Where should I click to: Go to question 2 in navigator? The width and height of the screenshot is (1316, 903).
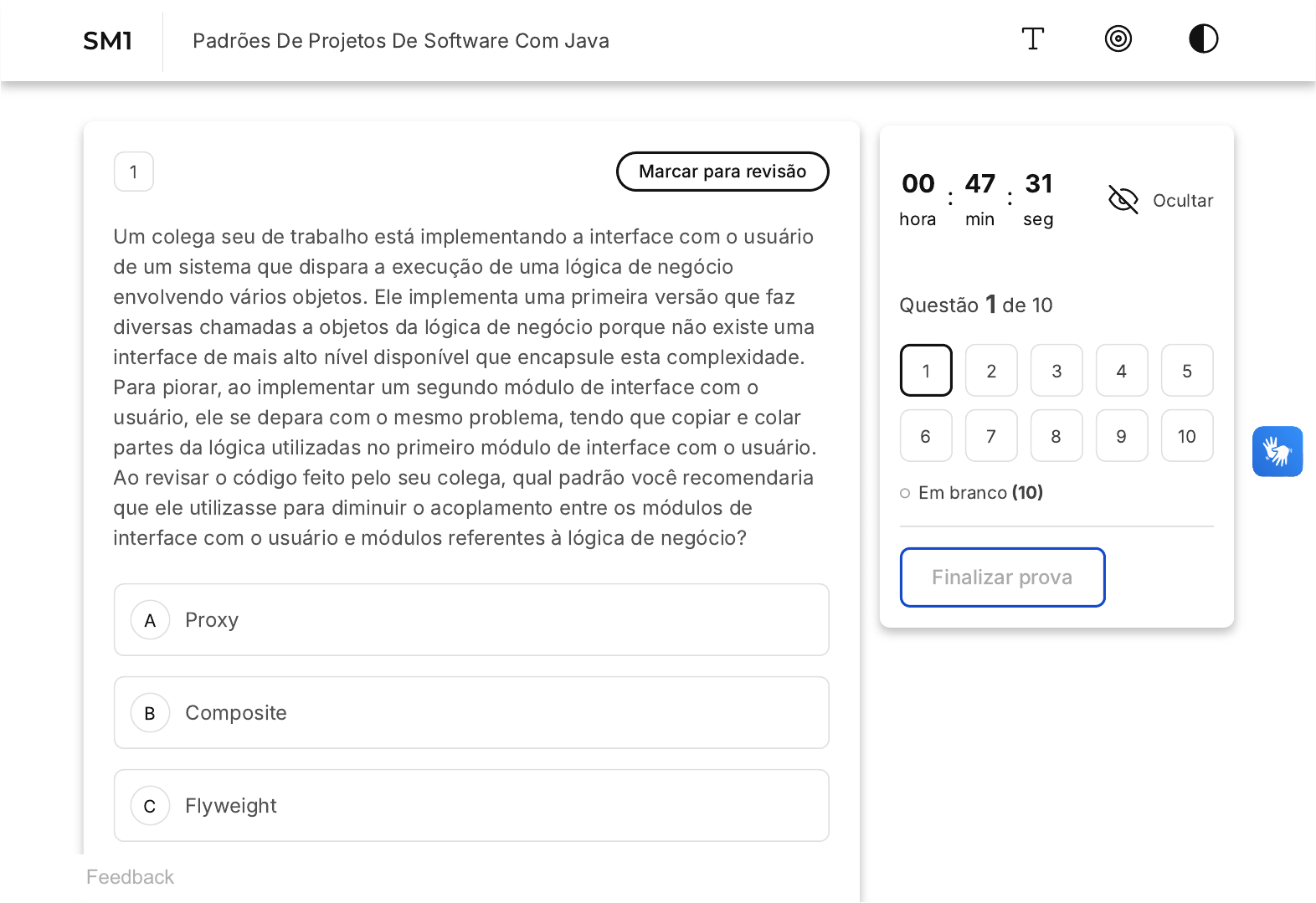[991, 371]
